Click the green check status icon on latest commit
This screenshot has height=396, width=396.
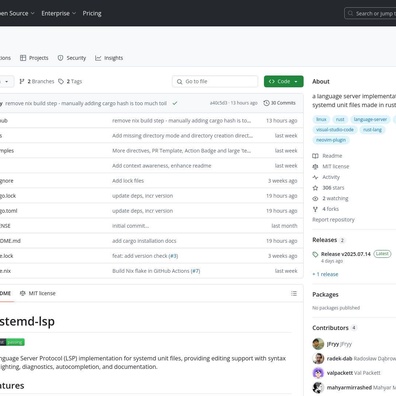175,103
